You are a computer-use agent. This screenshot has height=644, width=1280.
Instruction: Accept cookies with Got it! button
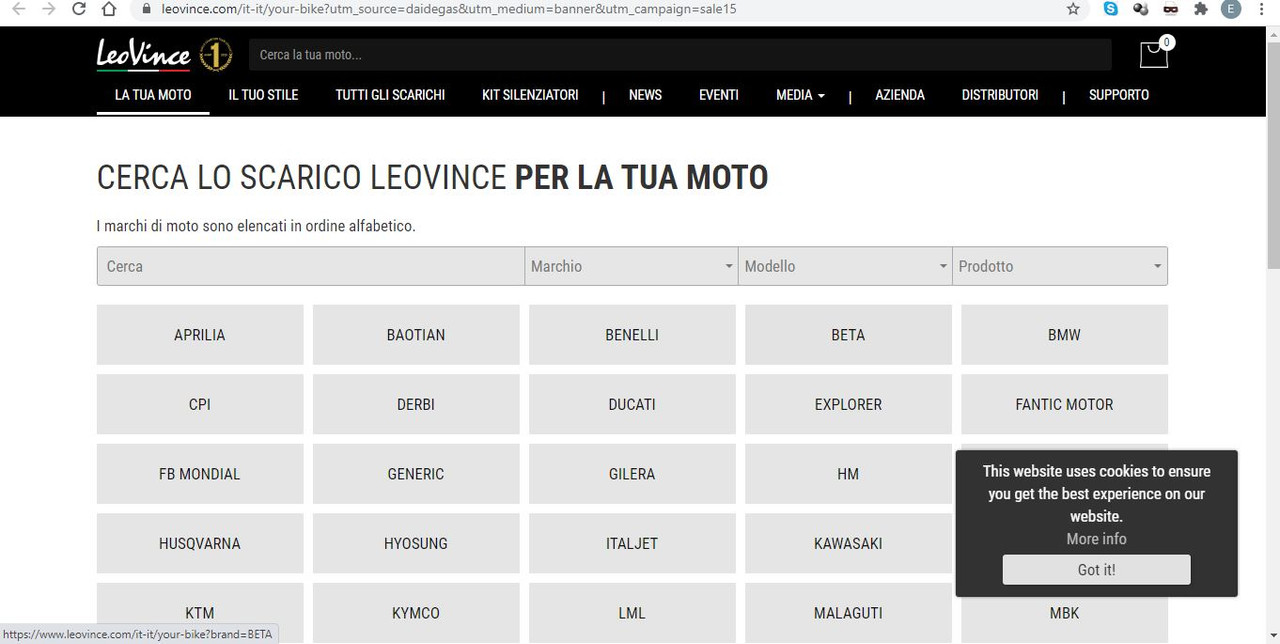[1096, 570]
